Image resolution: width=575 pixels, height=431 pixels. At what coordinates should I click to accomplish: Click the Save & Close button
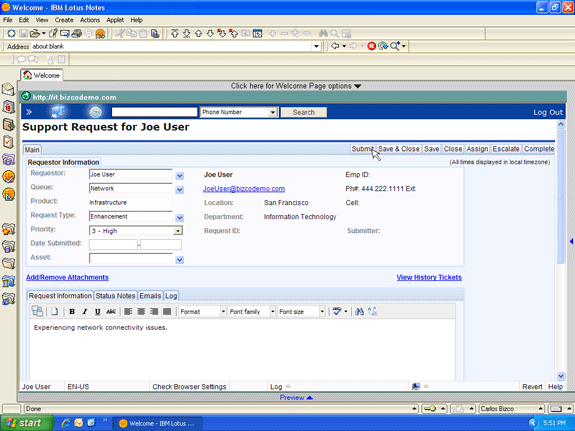(x=399, y=149)
